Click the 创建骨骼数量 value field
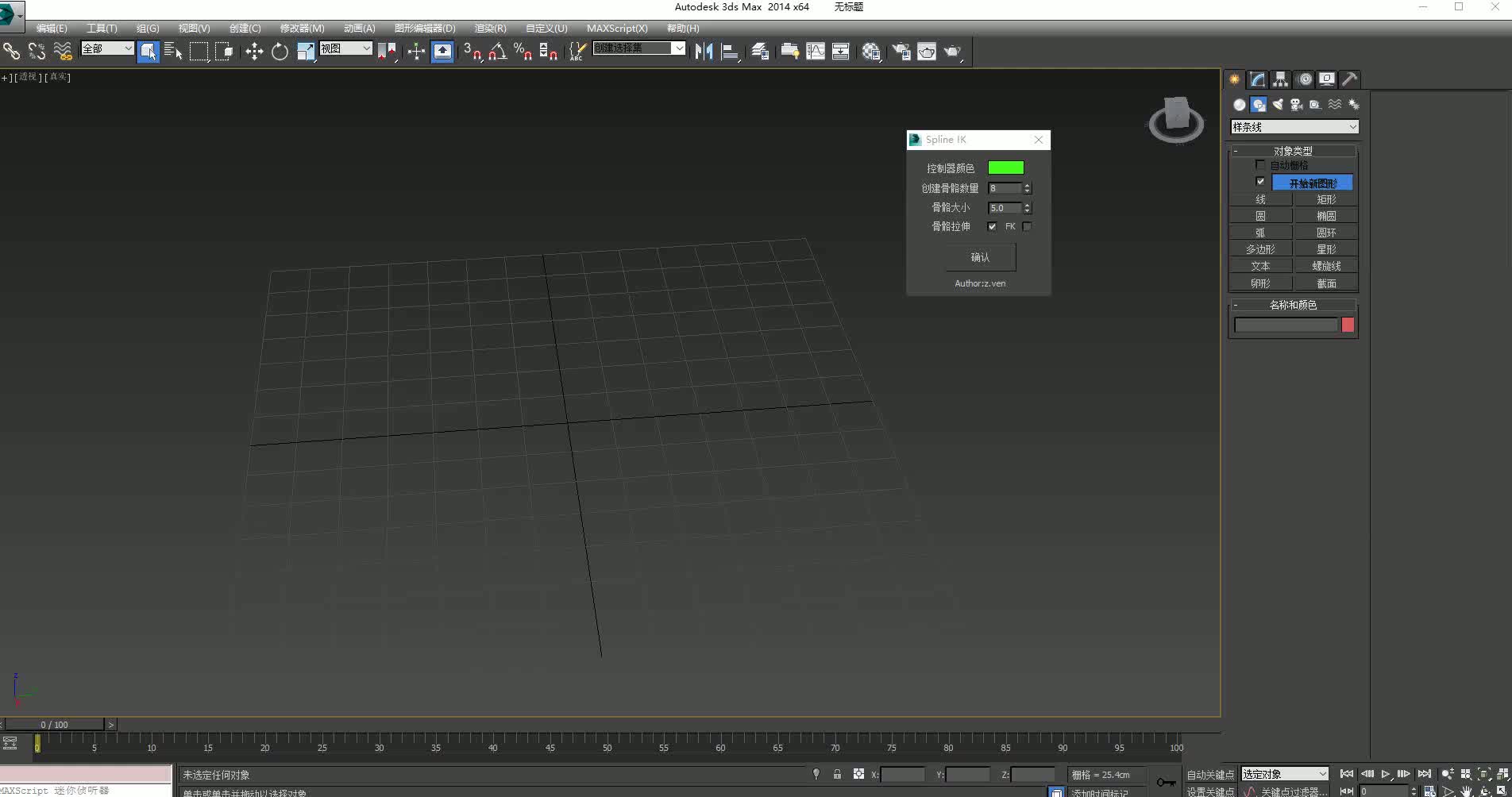 point(1005,188)
